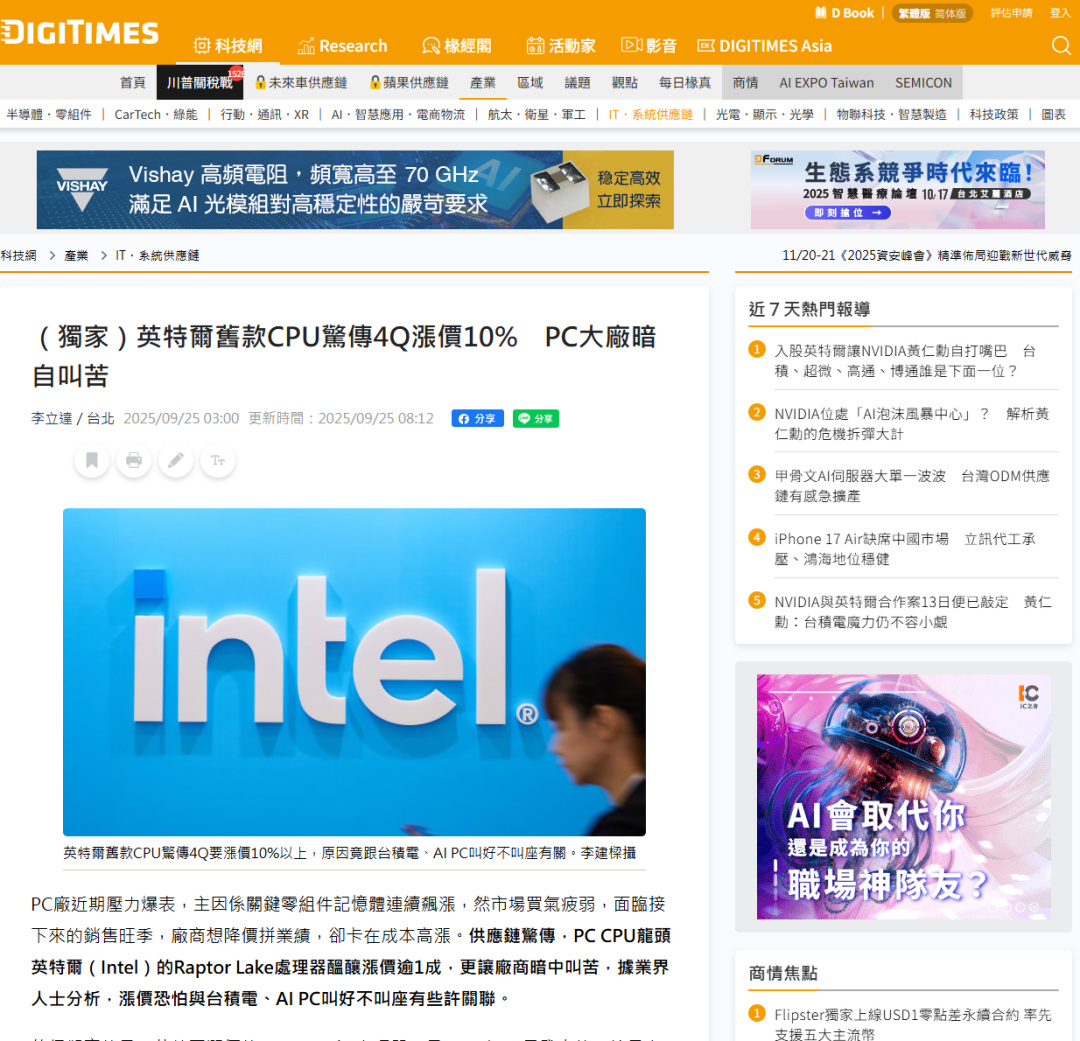1080x1041 pixels.
Task: Select 科技政策 category
Action: (994, 114)
